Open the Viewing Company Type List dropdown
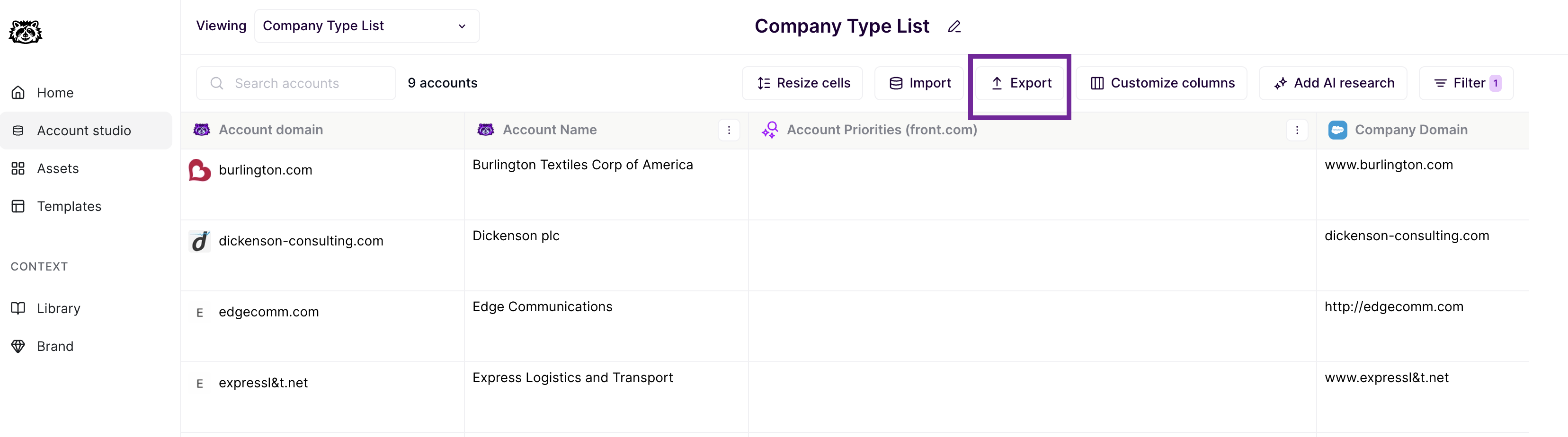 pyautogui.click(x=366, y=26)
